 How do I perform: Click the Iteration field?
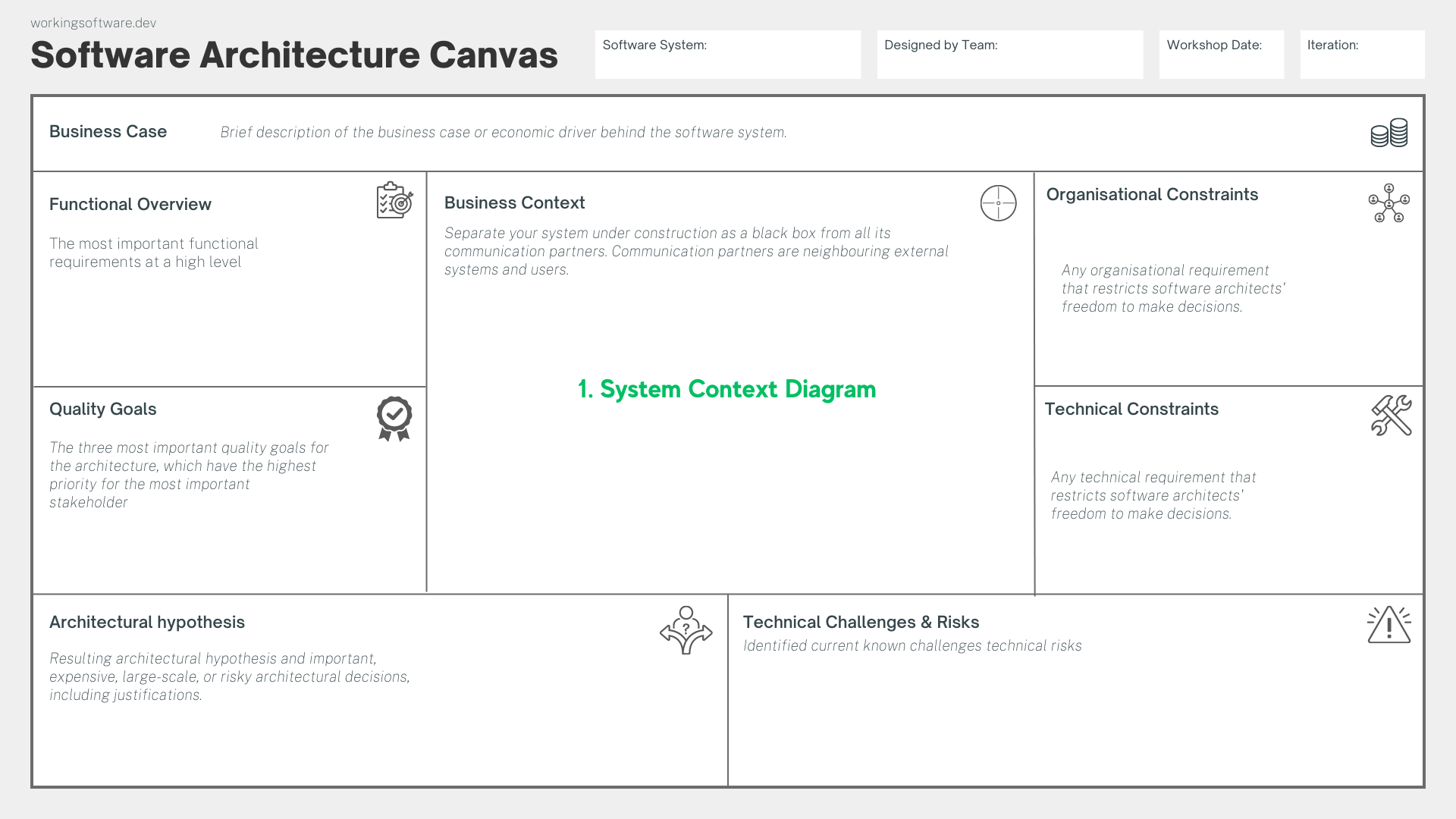click(x=1362, y=55)
